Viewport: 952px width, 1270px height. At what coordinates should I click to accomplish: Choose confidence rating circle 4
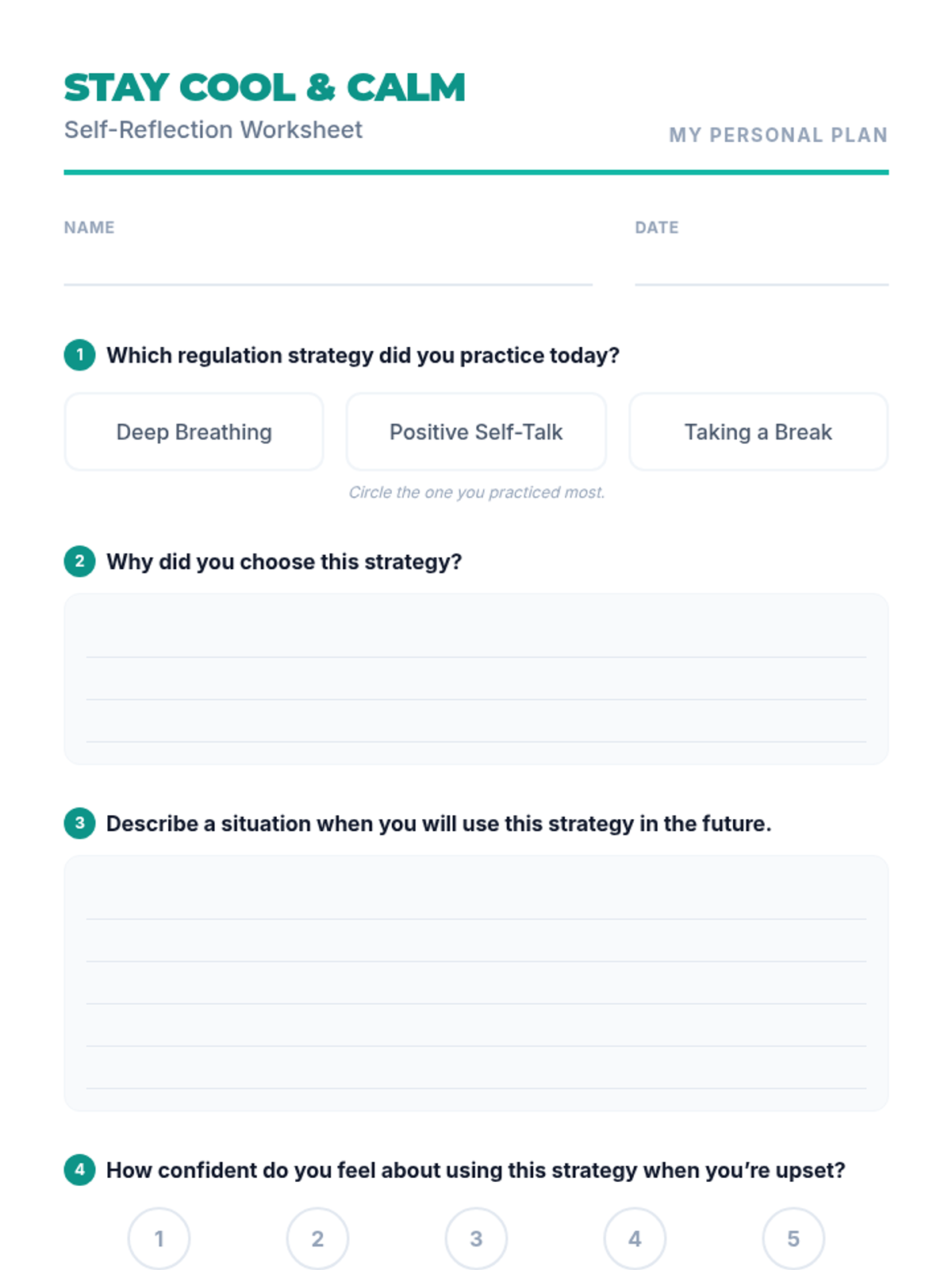pos(635,1238)
